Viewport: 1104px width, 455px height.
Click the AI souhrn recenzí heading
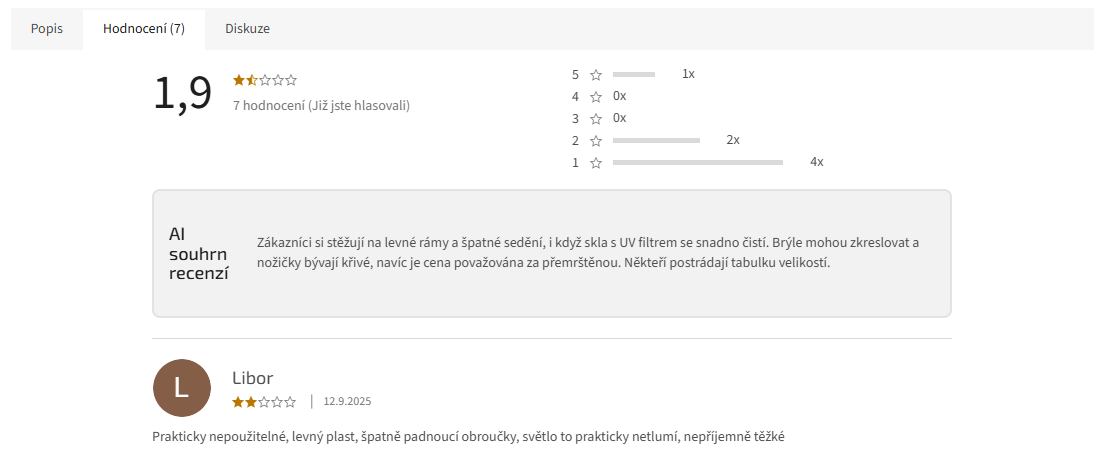point(198,253)
